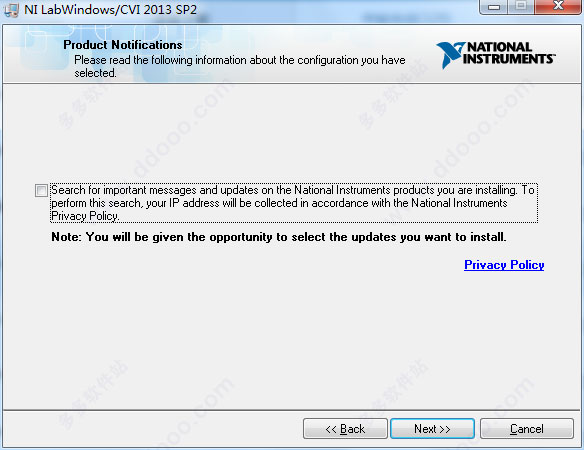
Task: Click the NATIONAL INSTRUMENTS logo text
Action: (510, 53)
